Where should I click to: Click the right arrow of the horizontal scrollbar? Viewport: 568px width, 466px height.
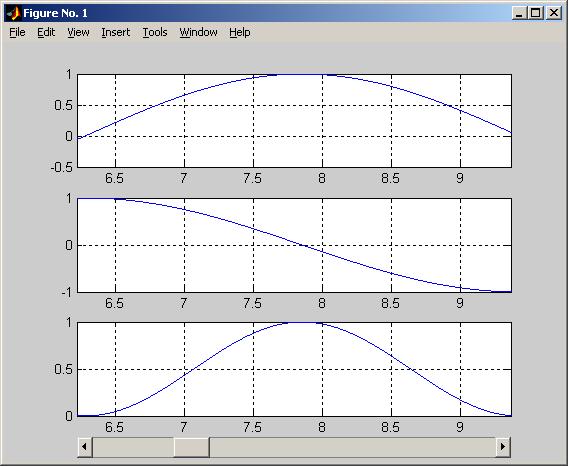coord(503,447)
